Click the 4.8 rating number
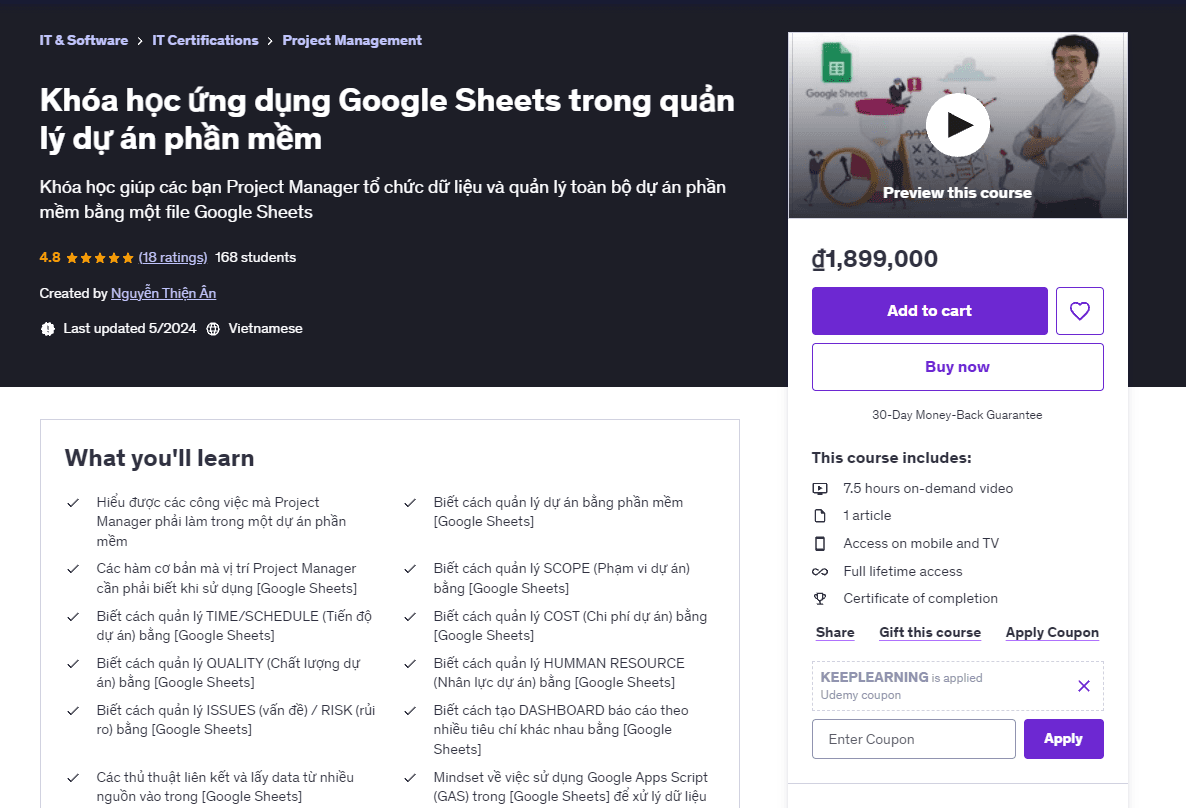This screenshot has width=1186, height=808. coord(50,257)
